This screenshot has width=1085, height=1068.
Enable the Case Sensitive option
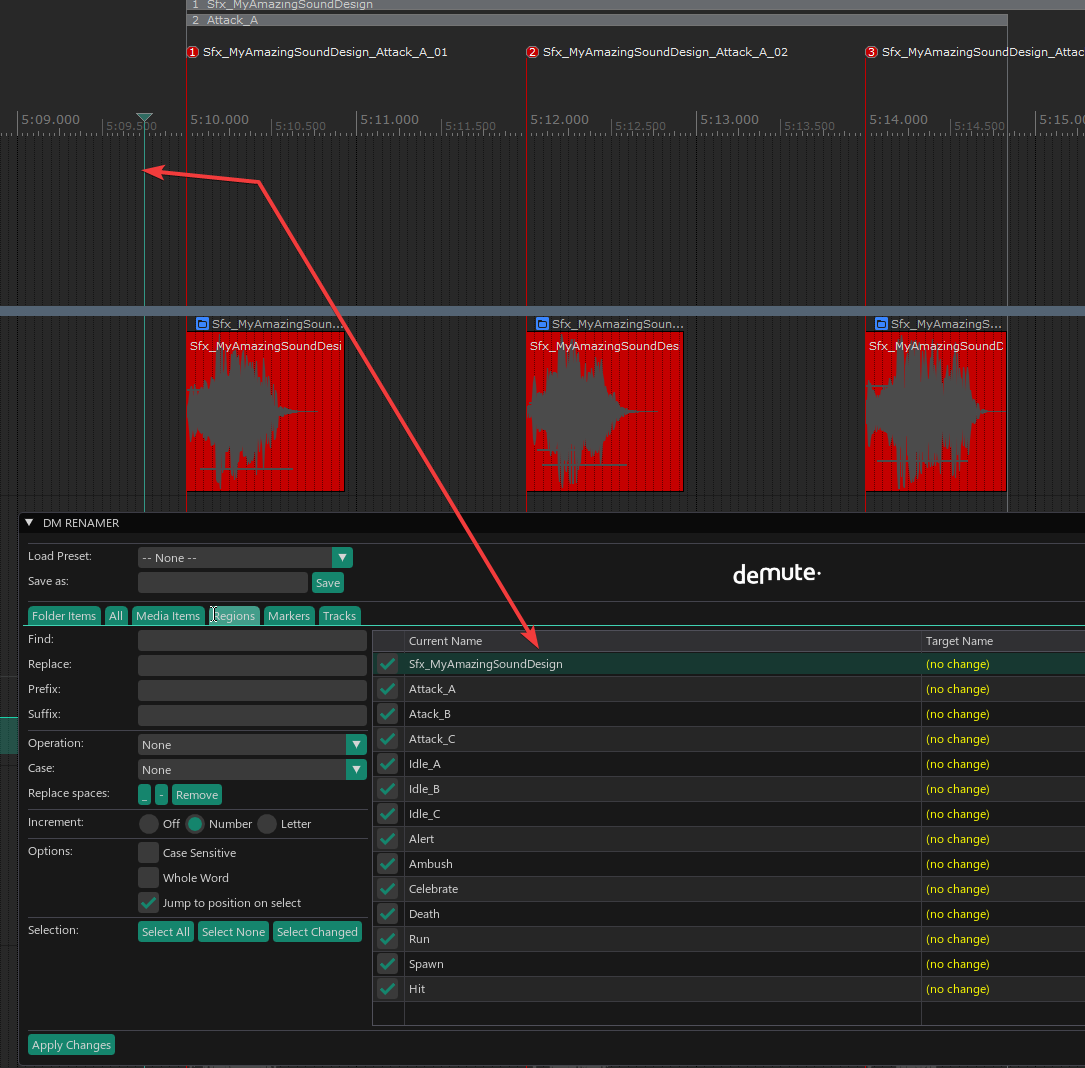pos(148,853)
